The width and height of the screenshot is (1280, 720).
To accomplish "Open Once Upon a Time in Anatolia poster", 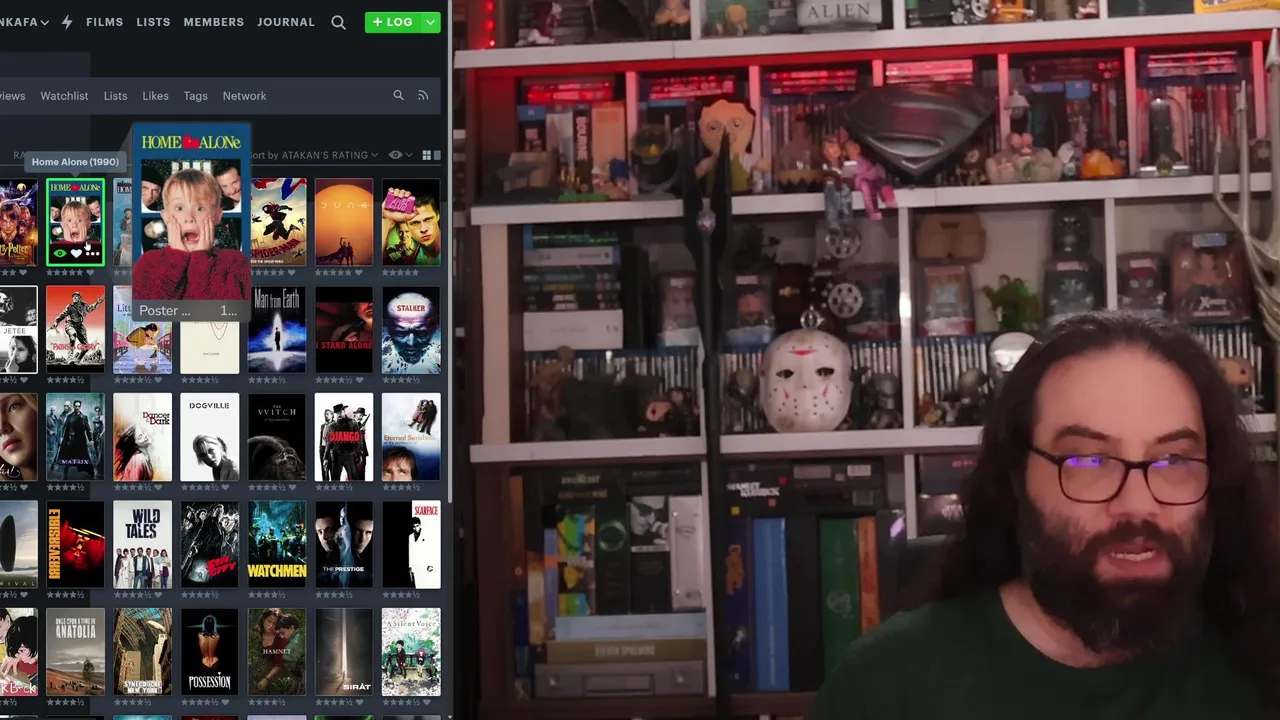I will [x=75, y=652].
